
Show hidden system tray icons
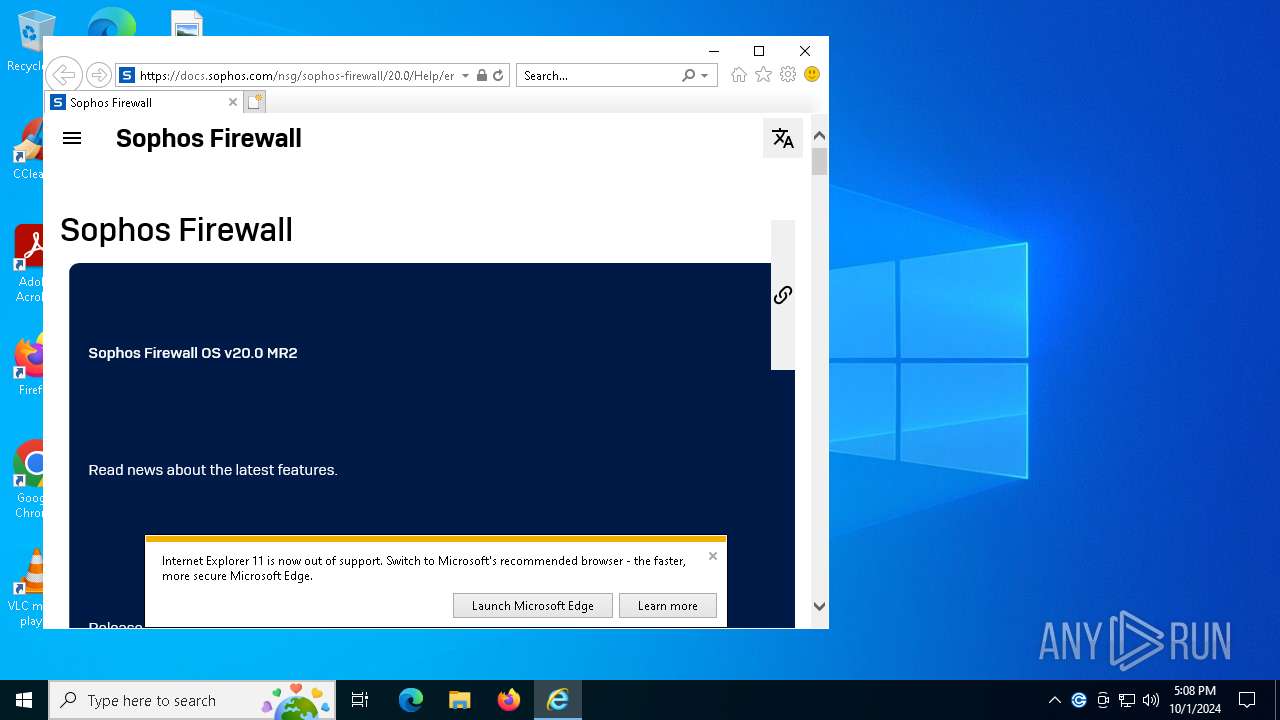[1055, 700]
